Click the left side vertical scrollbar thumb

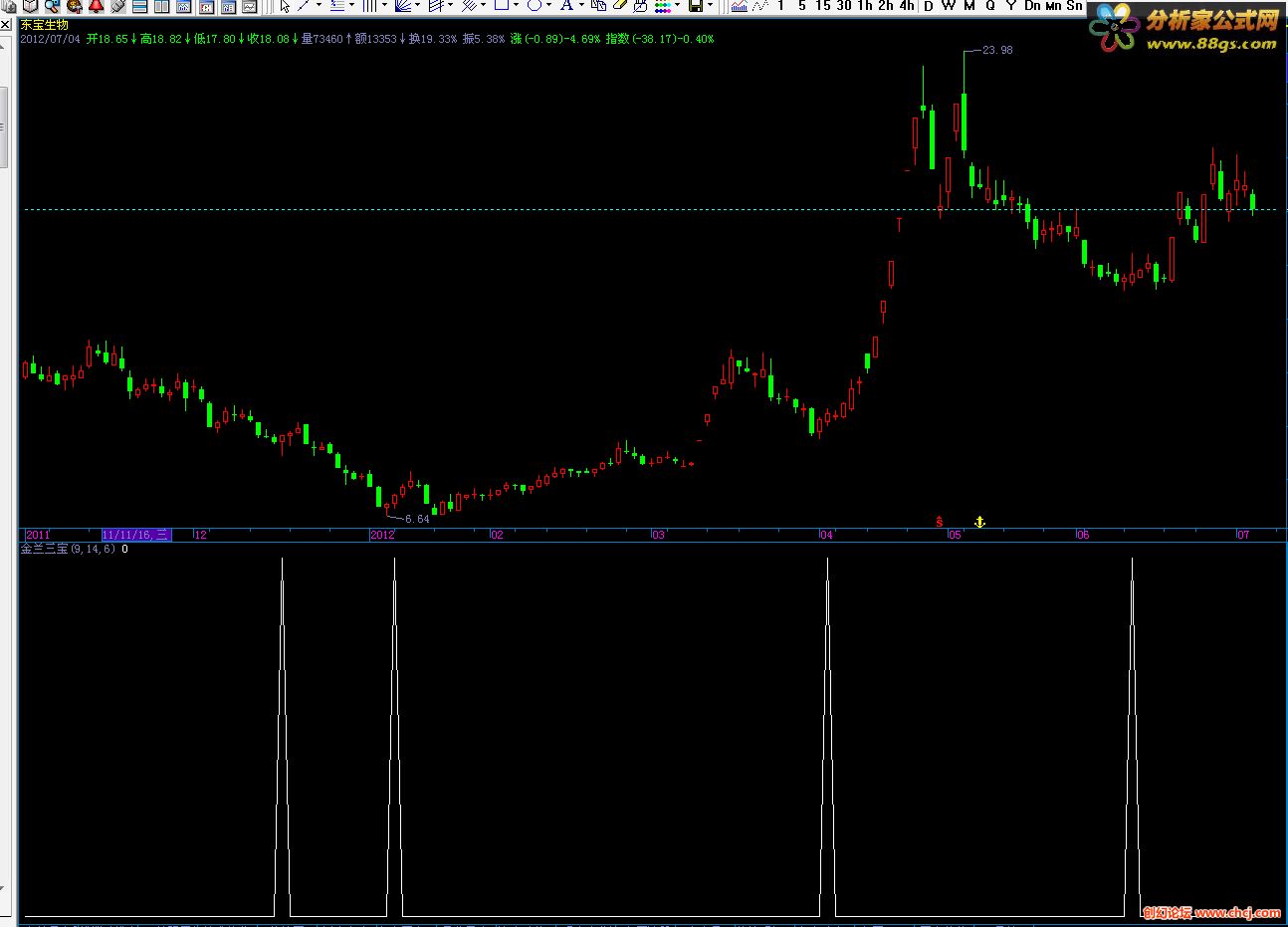click(3, 127)
